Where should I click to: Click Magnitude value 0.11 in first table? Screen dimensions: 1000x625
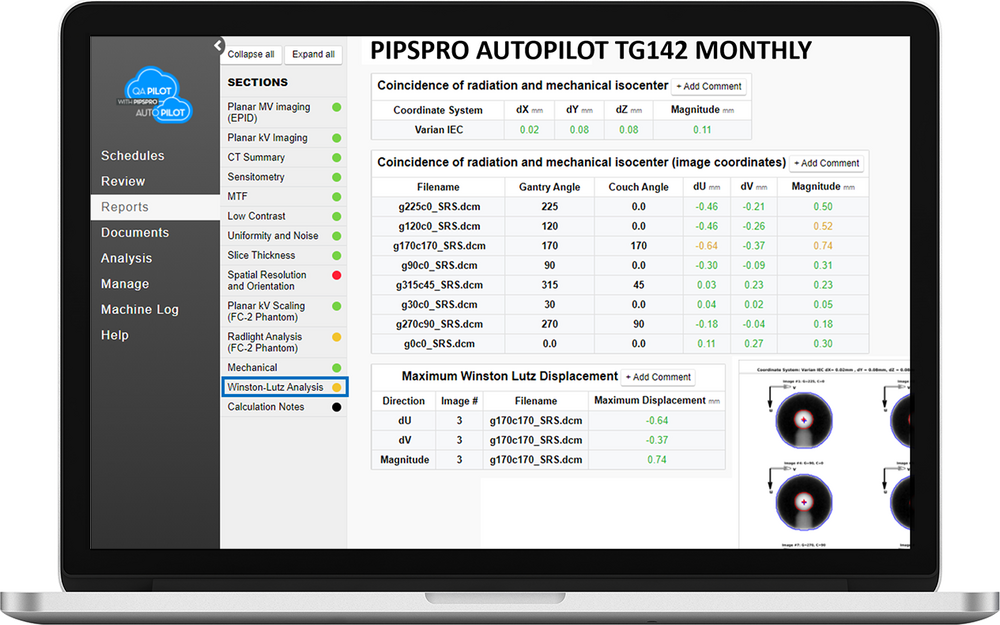(702, 130)
